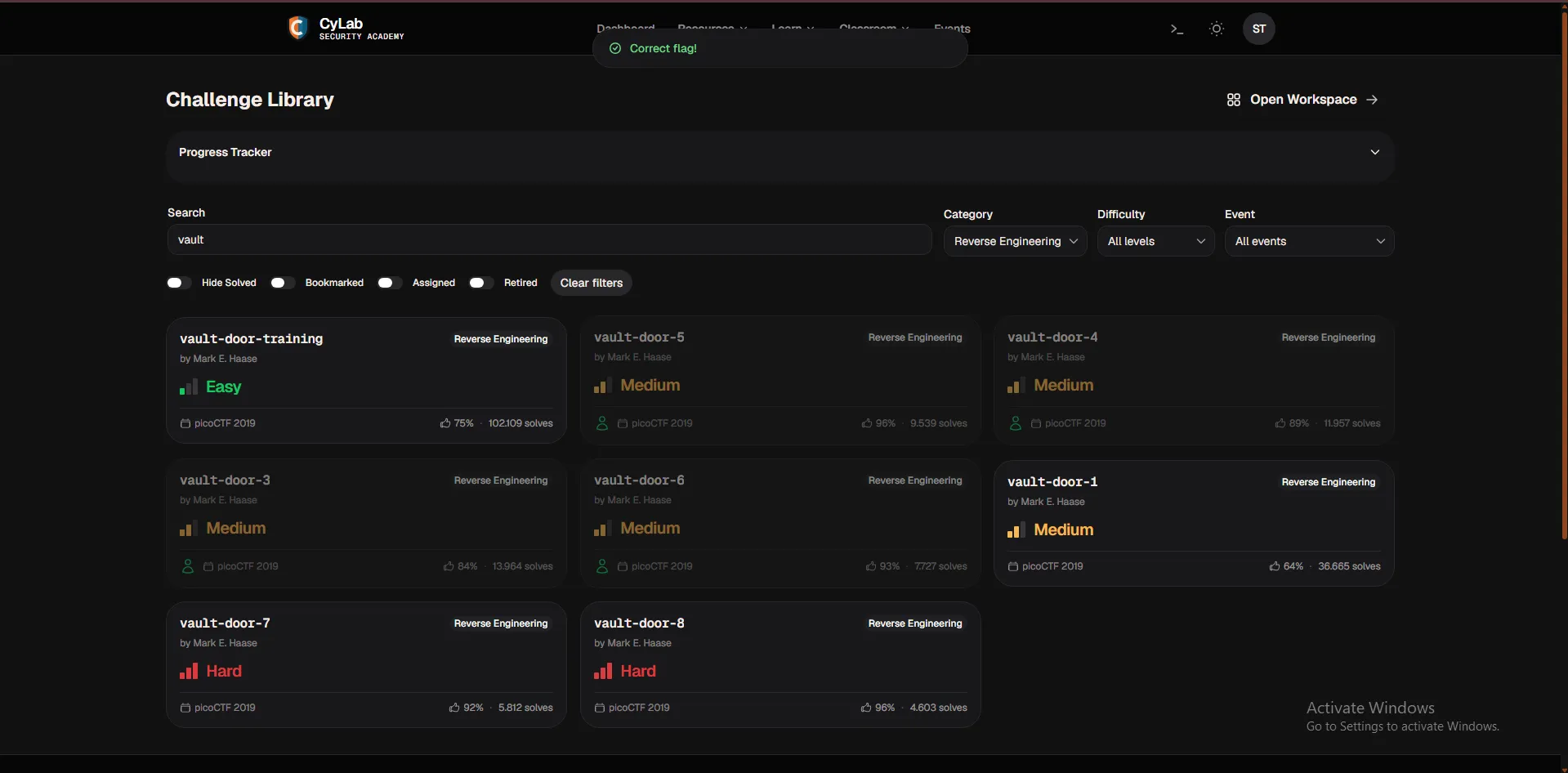Open the Event dropdown showing All events
This screenshot has width=1568, height=773.
[1309, 241]
